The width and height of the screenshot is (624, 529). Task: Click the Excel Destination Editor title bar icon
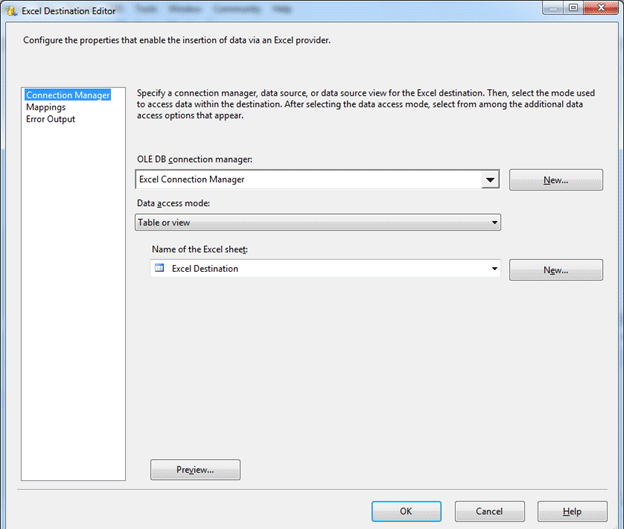(x=11, y=9)
